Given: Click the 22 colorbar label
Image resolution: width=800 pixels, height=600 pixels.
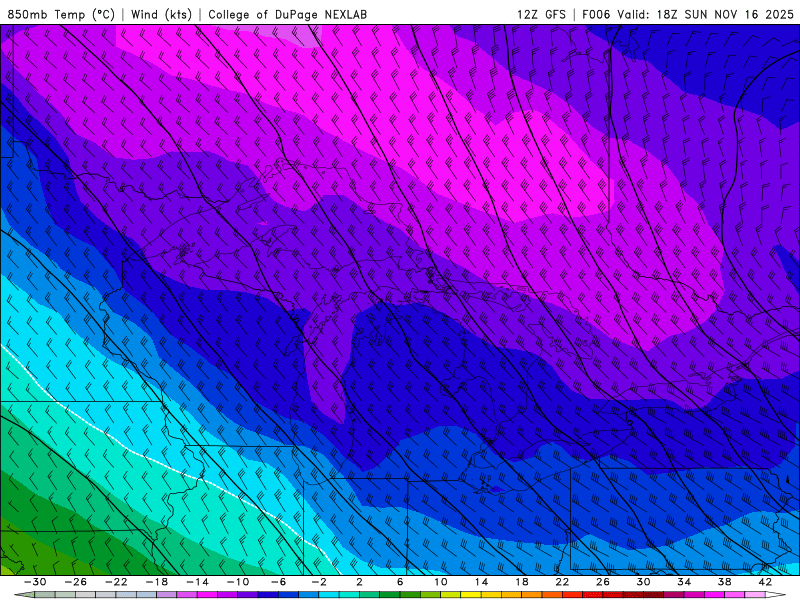Looking at the screenshot, I should coord(562,582).
